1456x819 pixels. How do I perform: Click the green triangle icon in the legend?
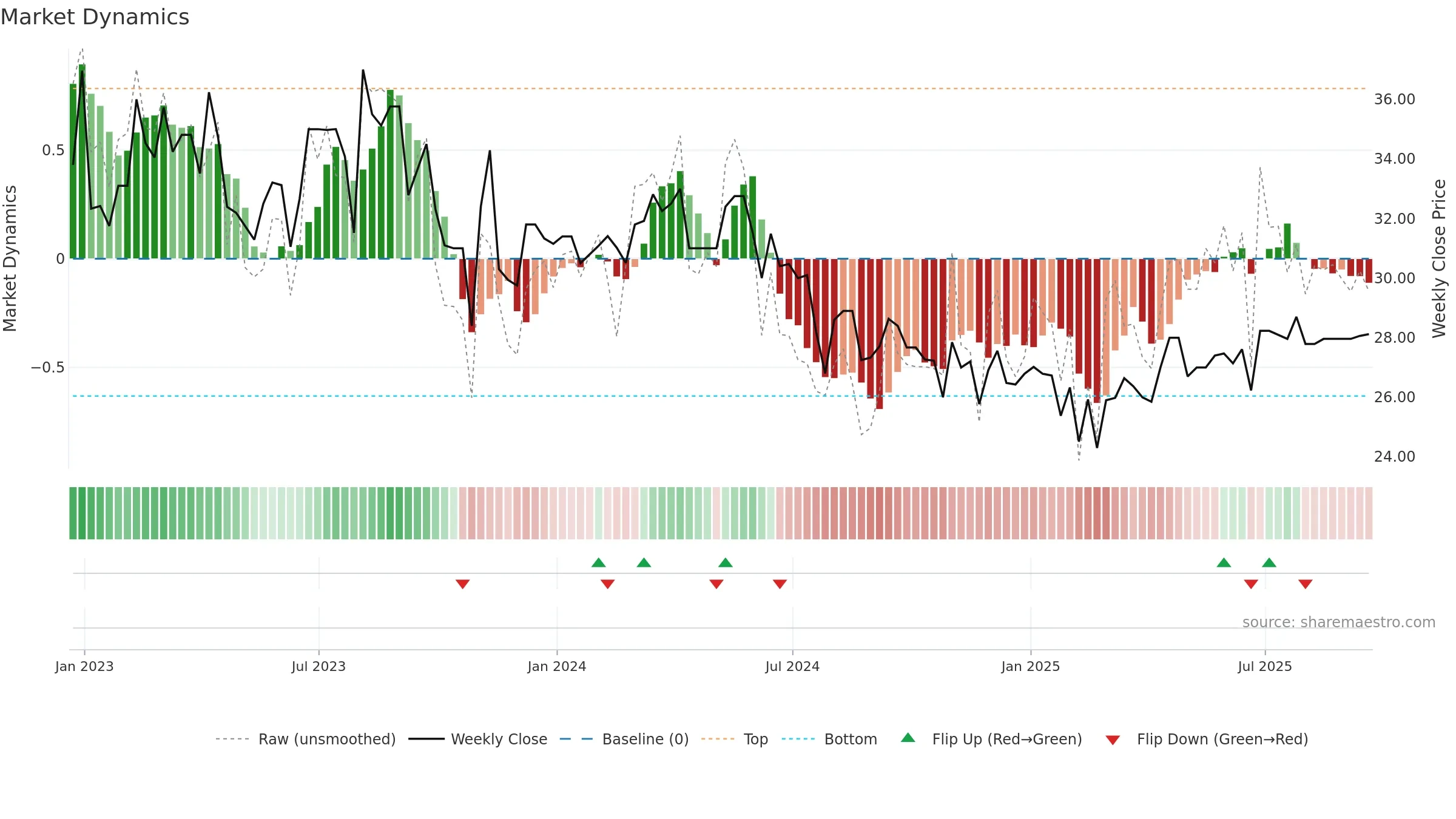pyautogui.click(x=908, y=738)
